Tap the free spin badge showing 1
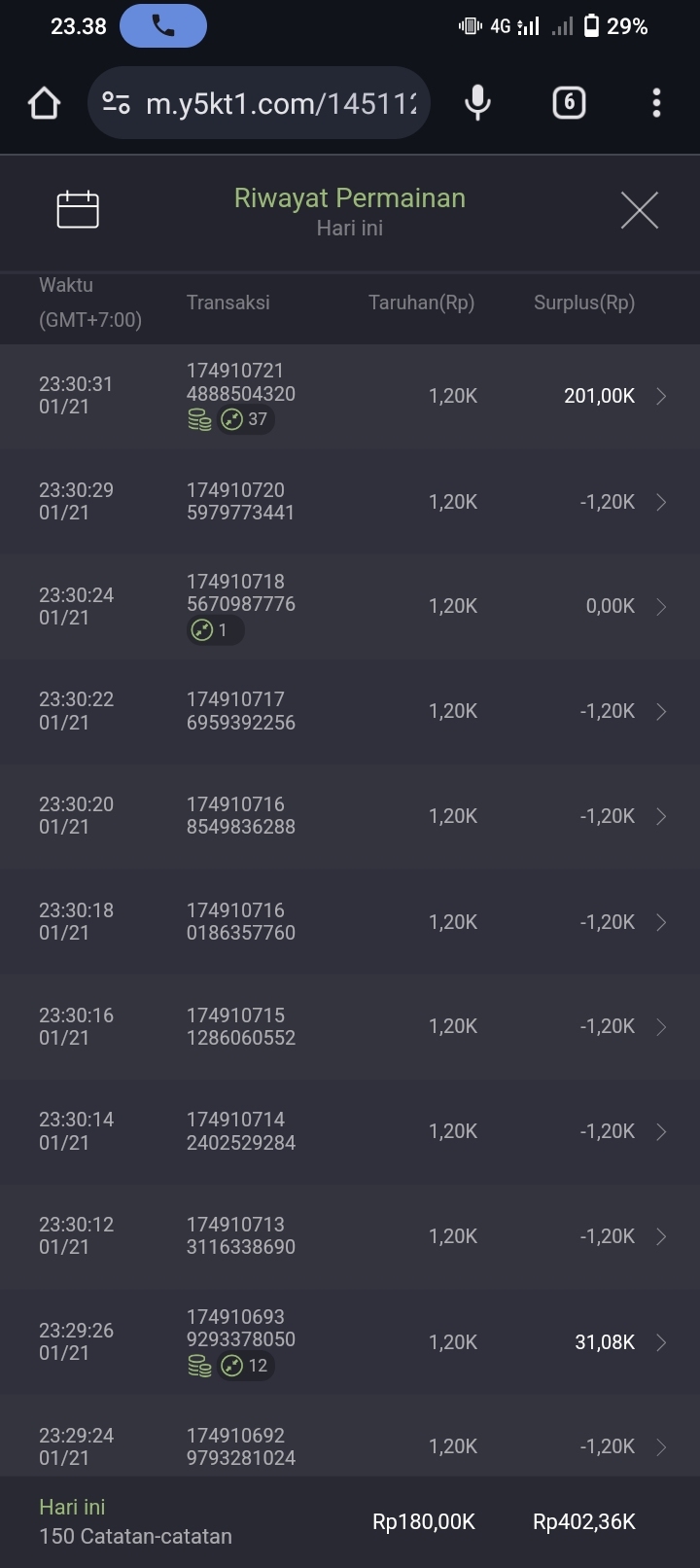 [x=214, y=630]
